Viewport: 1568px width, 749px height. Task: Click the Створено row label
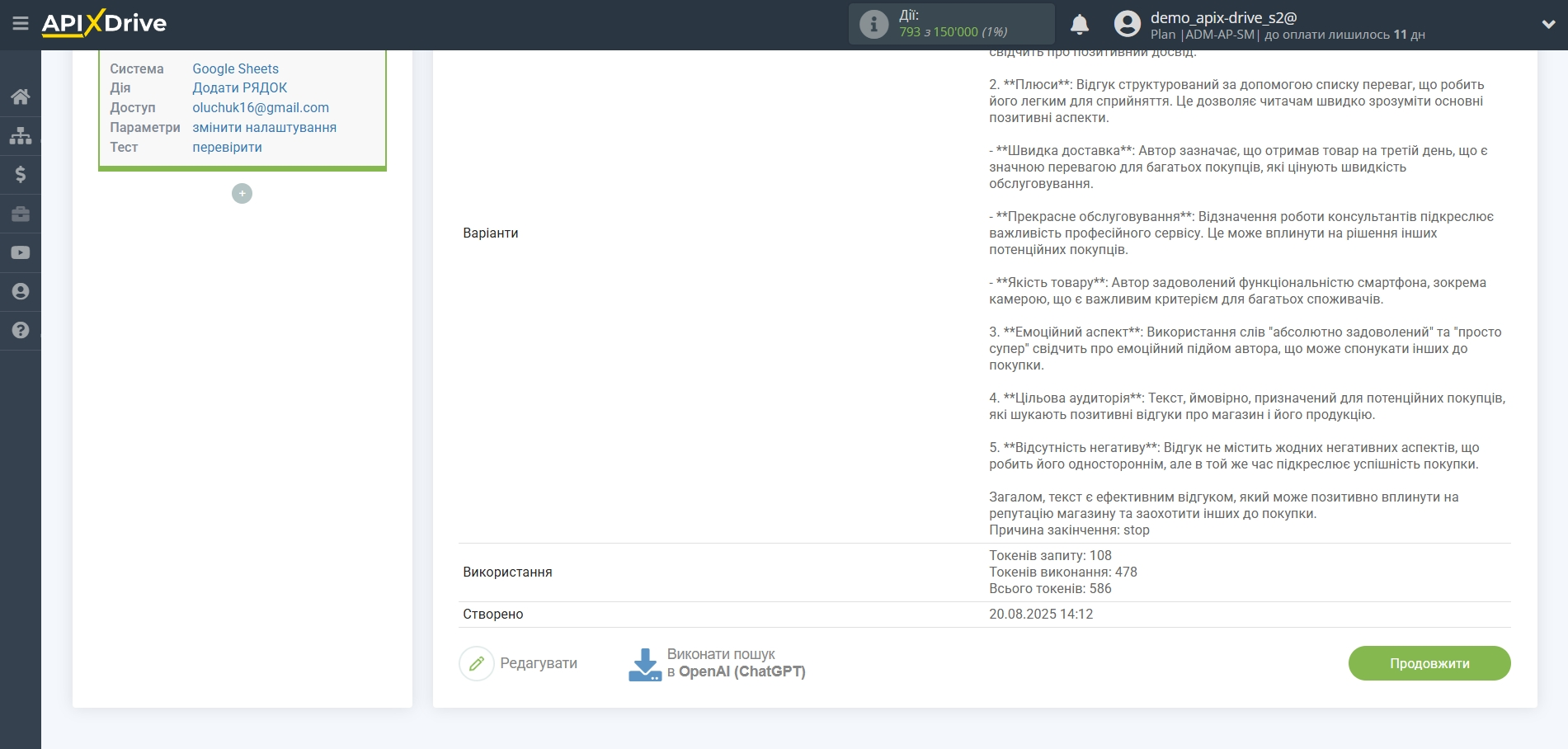[x=493, y=614]
